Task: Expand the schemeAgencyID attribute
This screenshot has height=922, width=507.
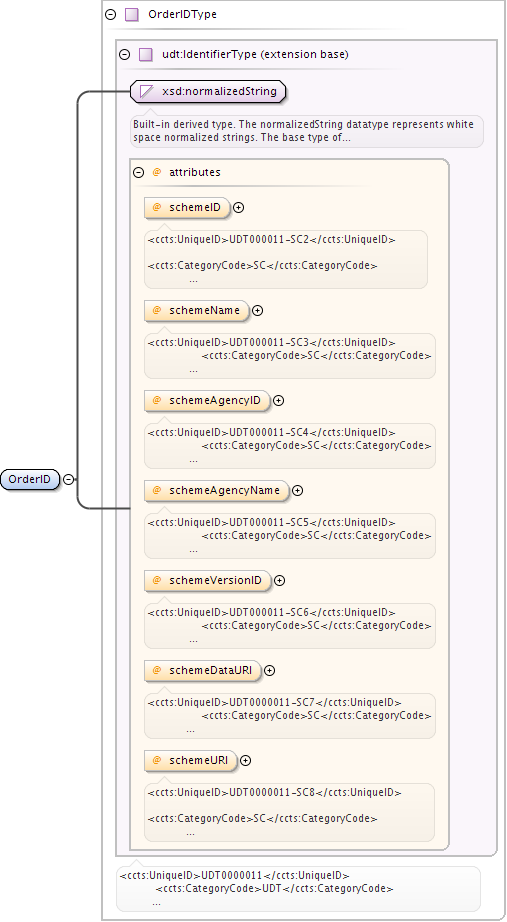Action: coord(278,400)
